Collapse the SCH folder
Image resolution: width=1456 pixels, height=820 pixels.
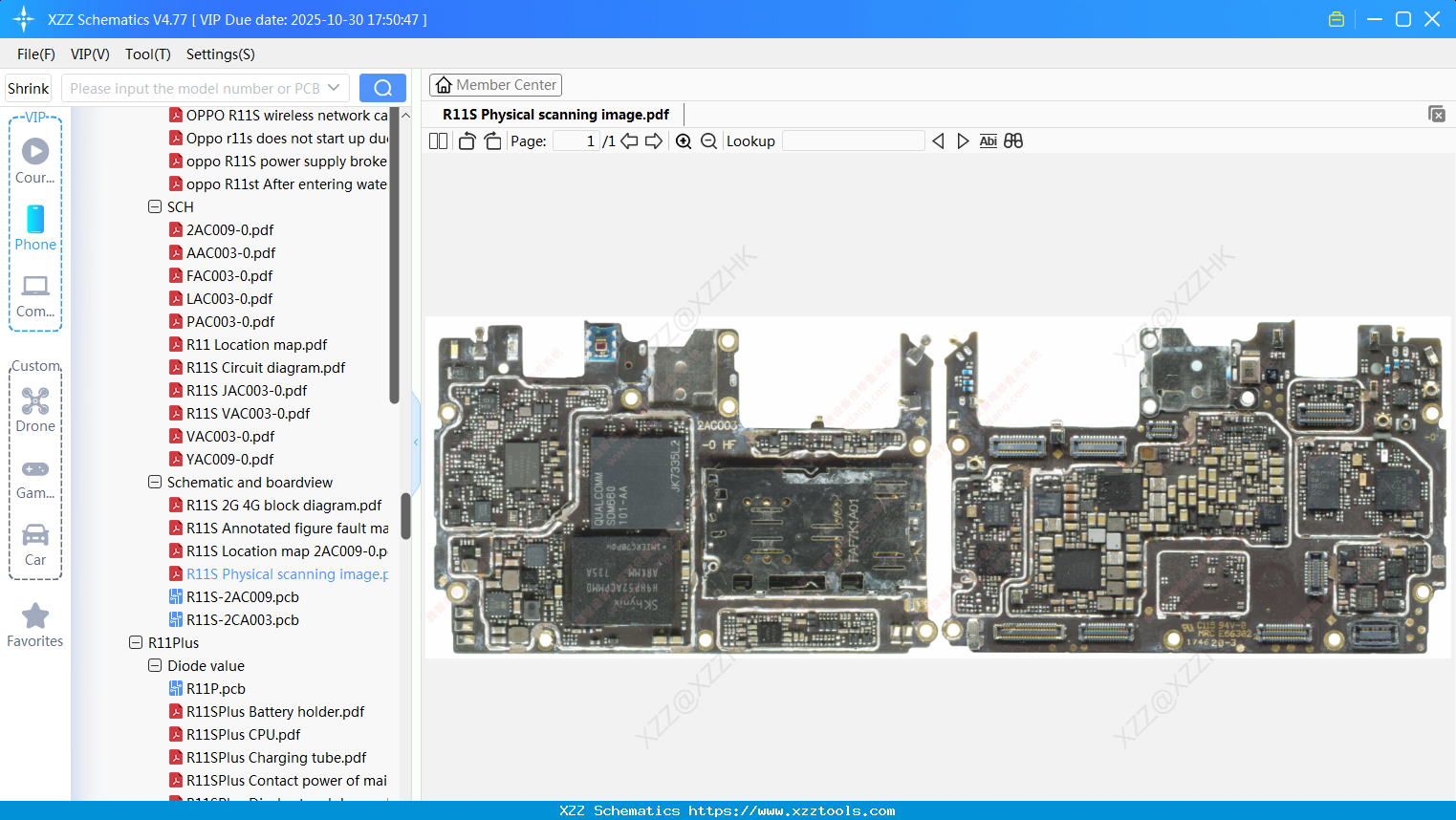point(155,206)
